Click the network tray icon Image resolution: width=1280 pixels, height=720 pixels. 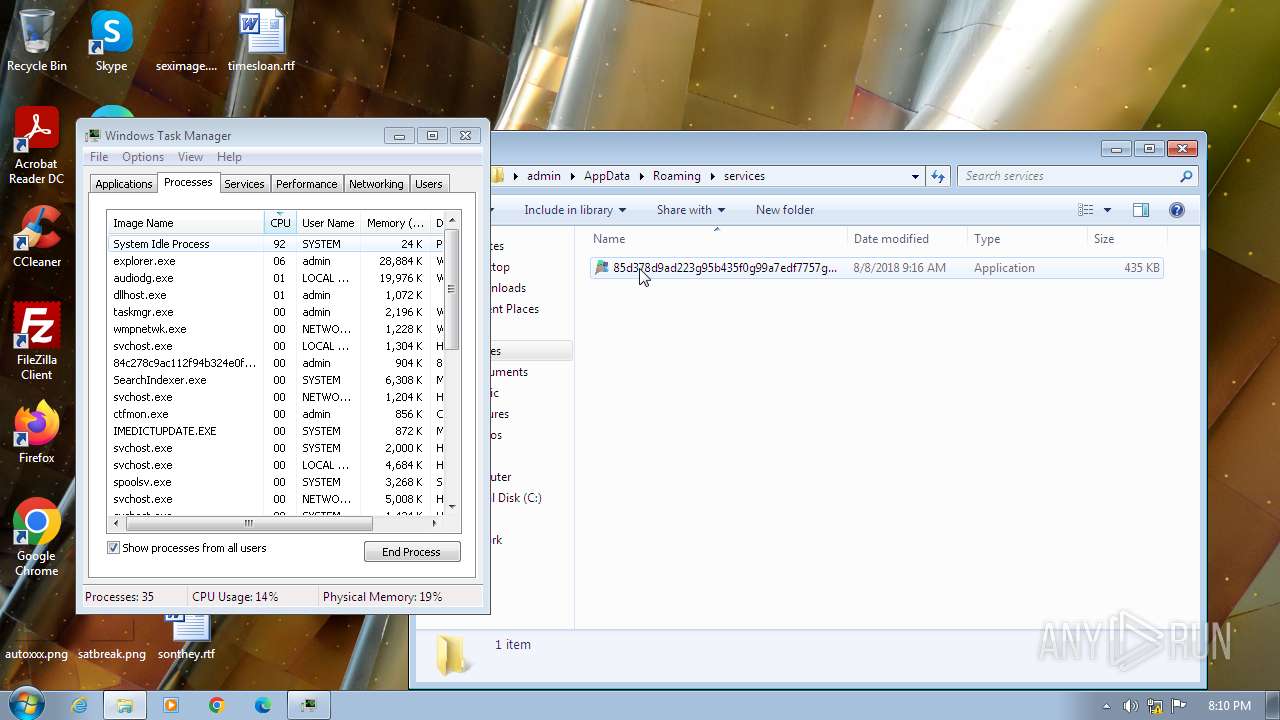point(1155,706)
